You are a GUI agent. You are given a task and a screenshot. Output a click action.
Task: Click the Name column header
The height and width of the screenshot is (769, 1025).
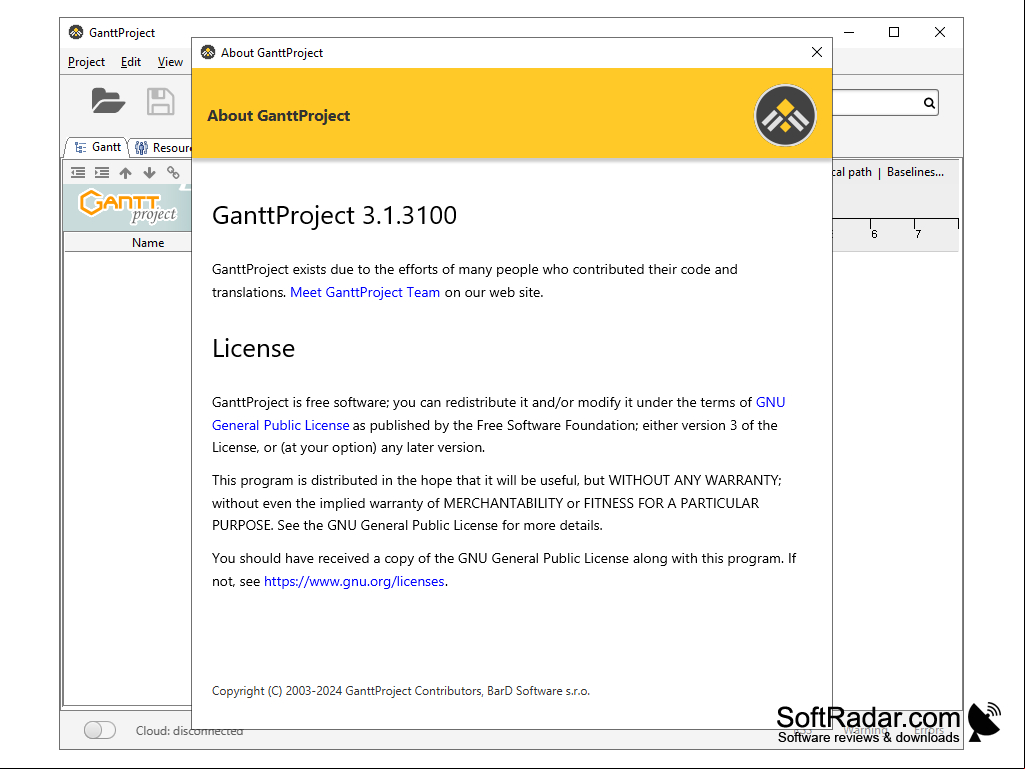(148, 243)
